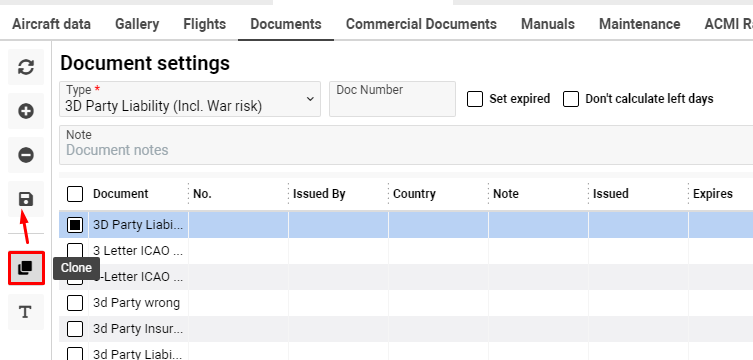Screen dimensions: 753x360
Task: Open the Gallery tab
Action: [137, 24]
